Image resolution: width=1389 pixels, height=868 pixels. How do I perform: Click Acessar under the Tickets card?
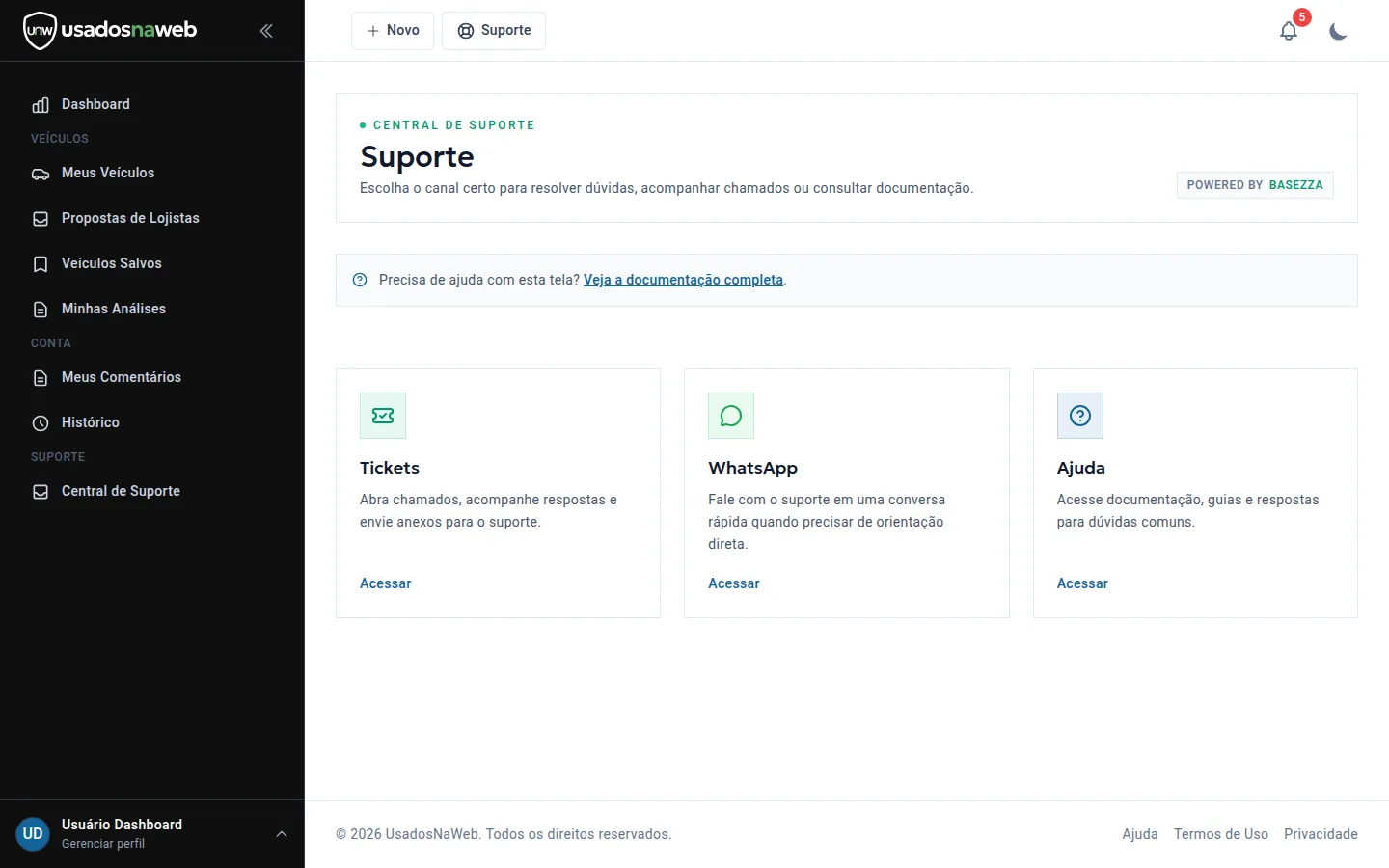tap(385, 583)
